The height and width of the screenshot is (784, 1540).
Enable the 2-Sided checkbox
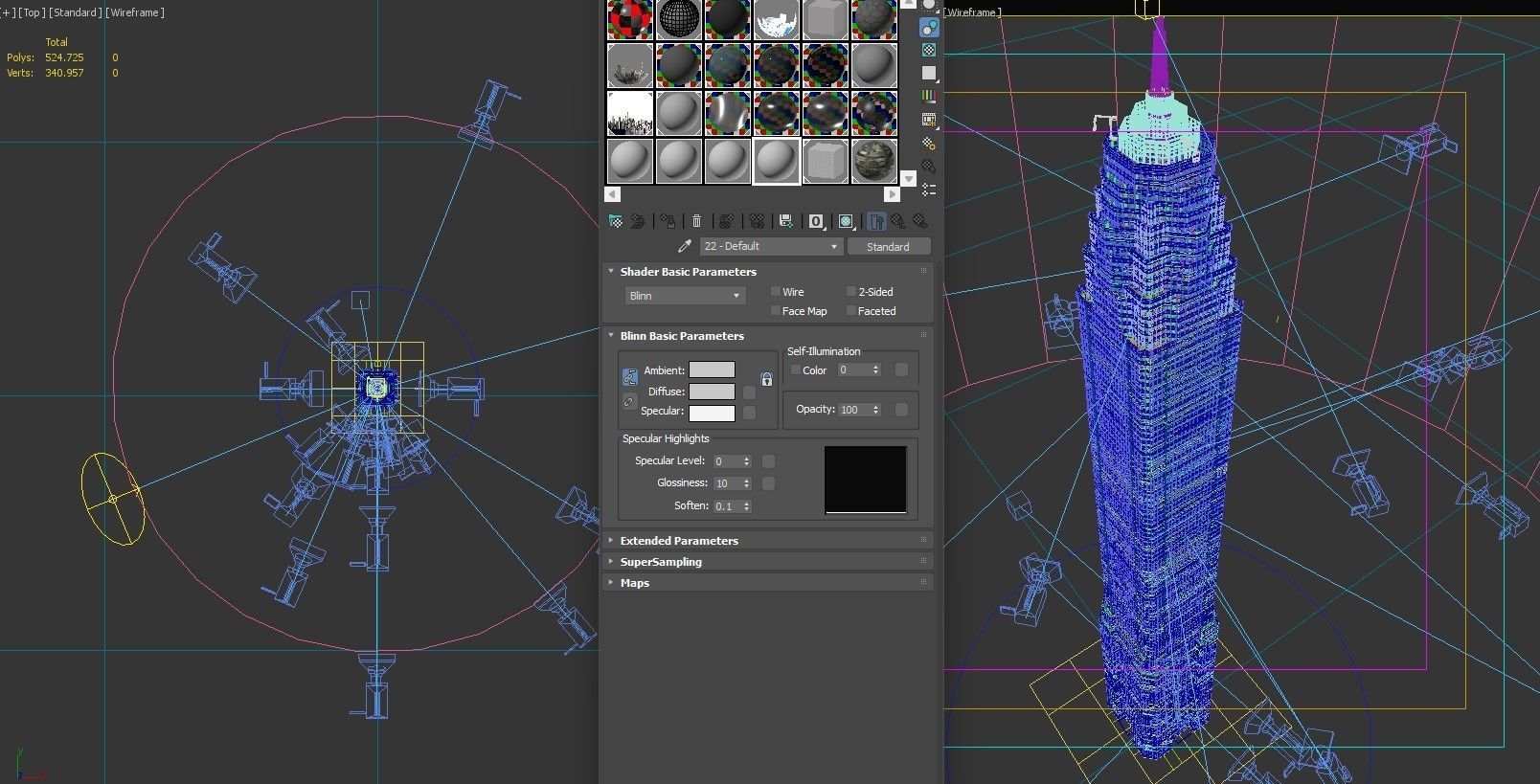[850, 291]
